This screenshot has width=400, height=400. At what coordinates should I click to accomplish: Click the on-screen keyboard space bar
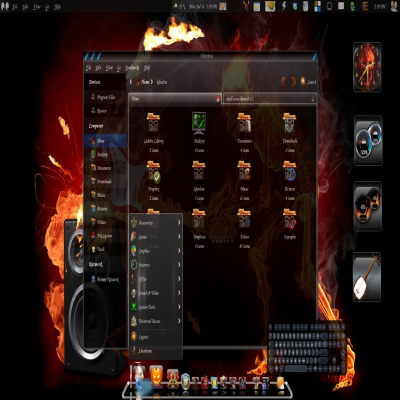click(x=296, y=369)
